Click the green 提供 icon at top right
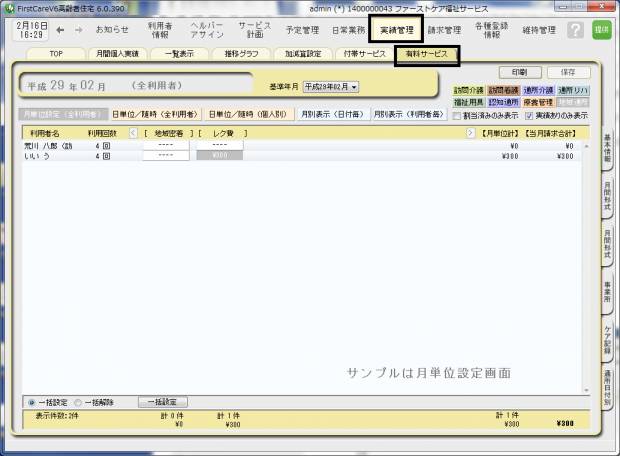 601,30
